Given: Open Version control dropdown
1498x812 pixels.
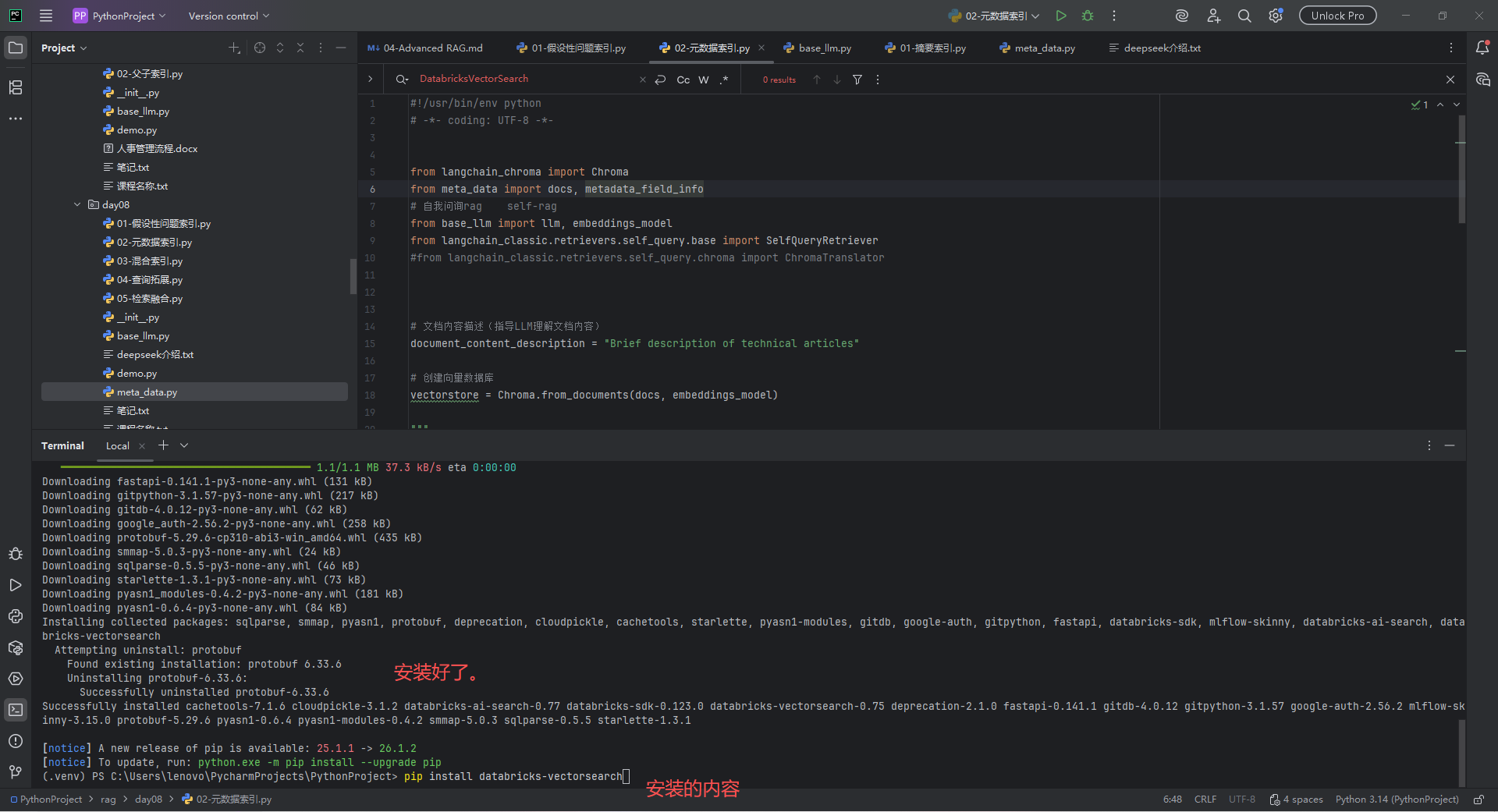Looking at the screenshot, I should point(229,16).
